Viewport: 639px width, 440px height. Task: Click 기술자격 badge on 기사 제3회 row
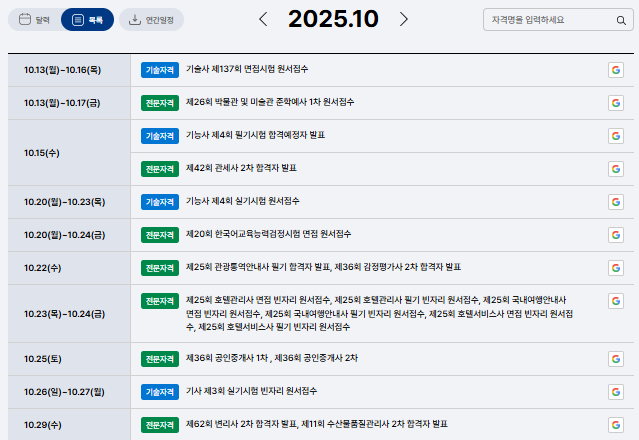[160, 392]
